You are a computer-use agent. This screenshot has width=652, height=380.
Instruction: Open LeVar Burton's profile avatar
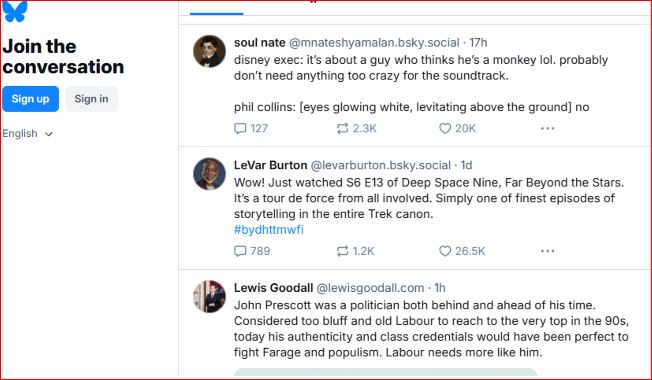point(210,174)
